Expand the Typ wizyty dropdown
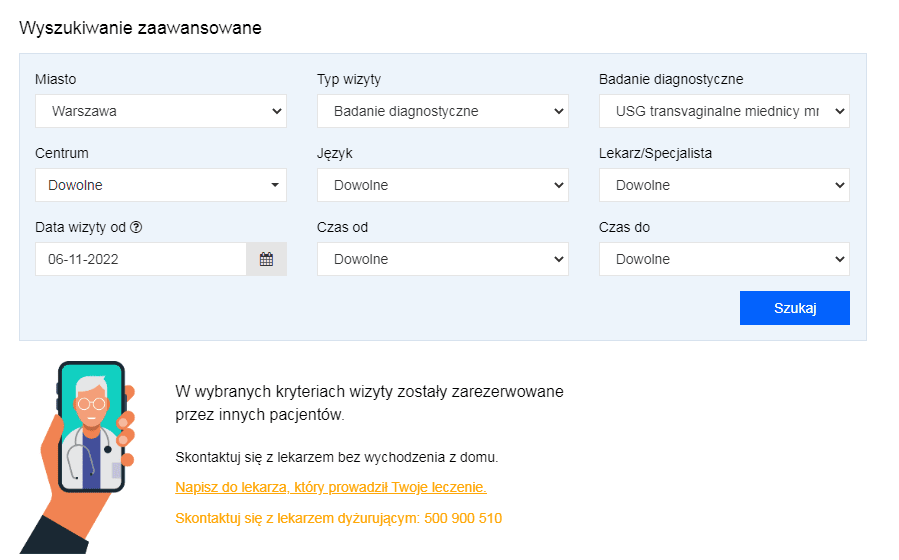This screenshot has width=899, height=560. (x=442, y=111)
